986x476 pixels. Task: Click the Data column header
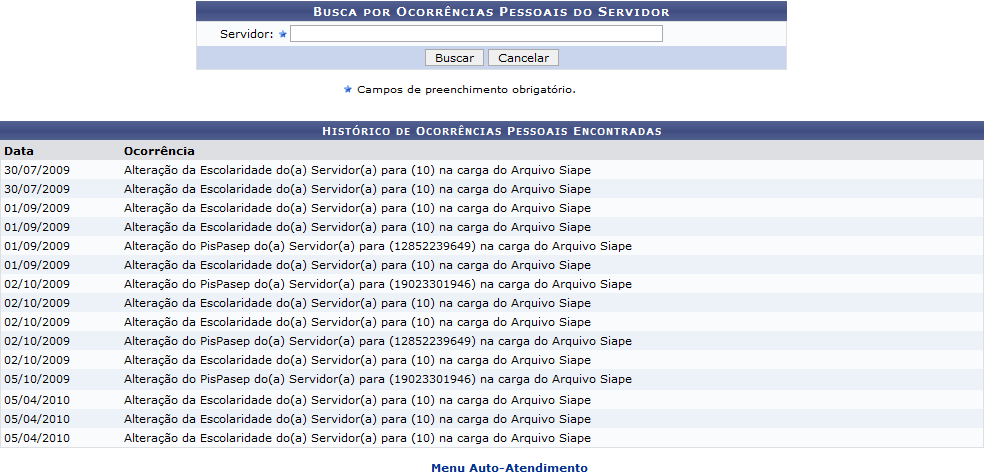tap(18, 151)
